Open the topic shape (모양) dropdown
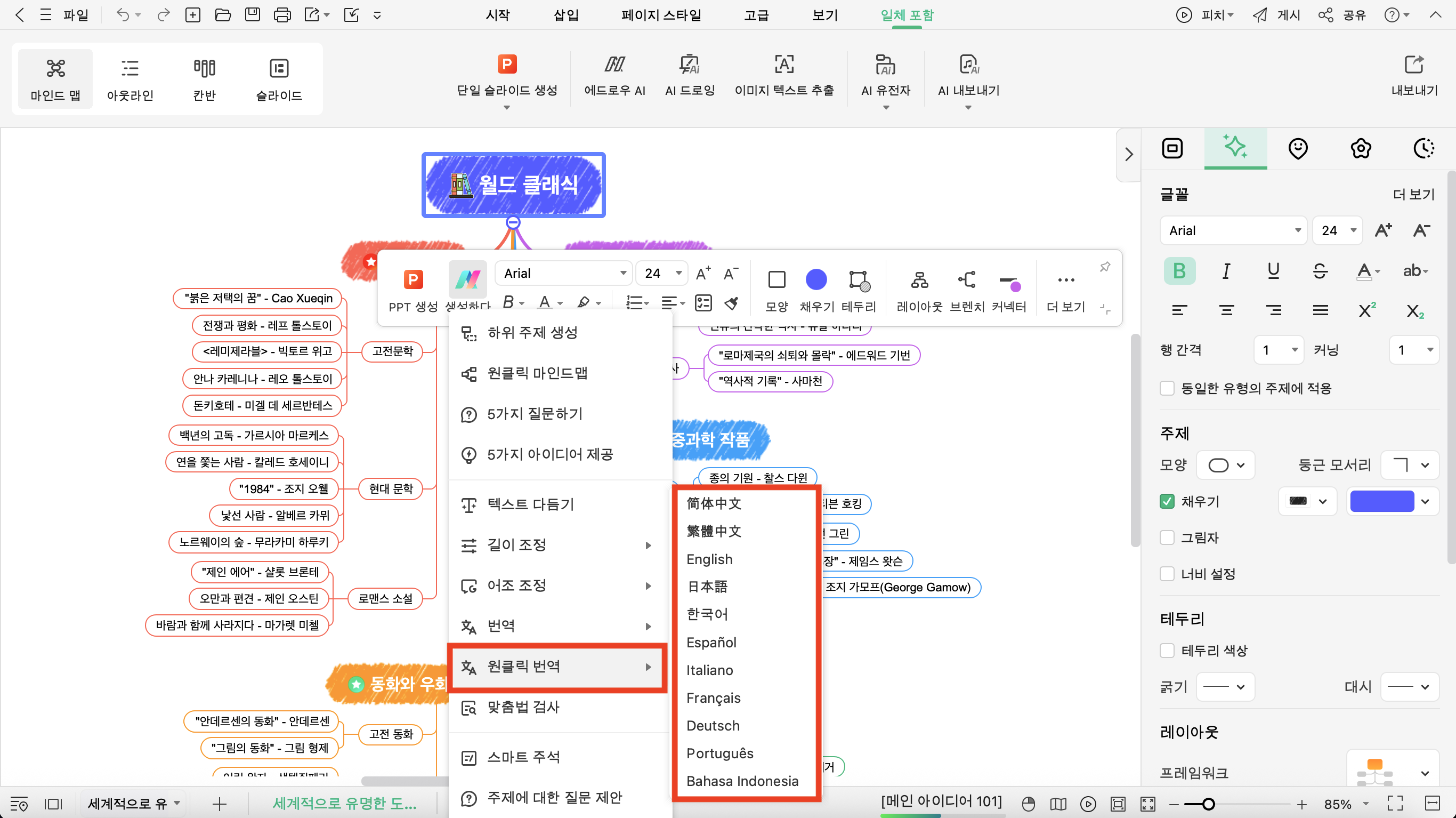Image resolution: width=1456 pixels, height=818 pixels. pos(1225,465)
